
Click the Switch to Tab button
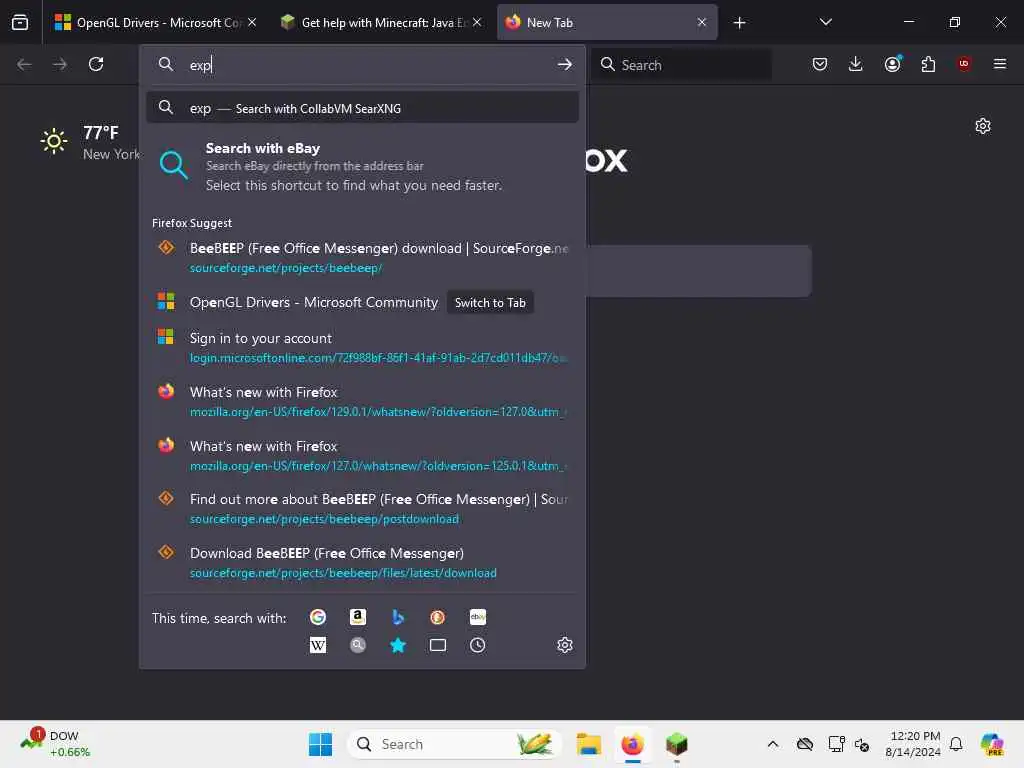[490, 302]
